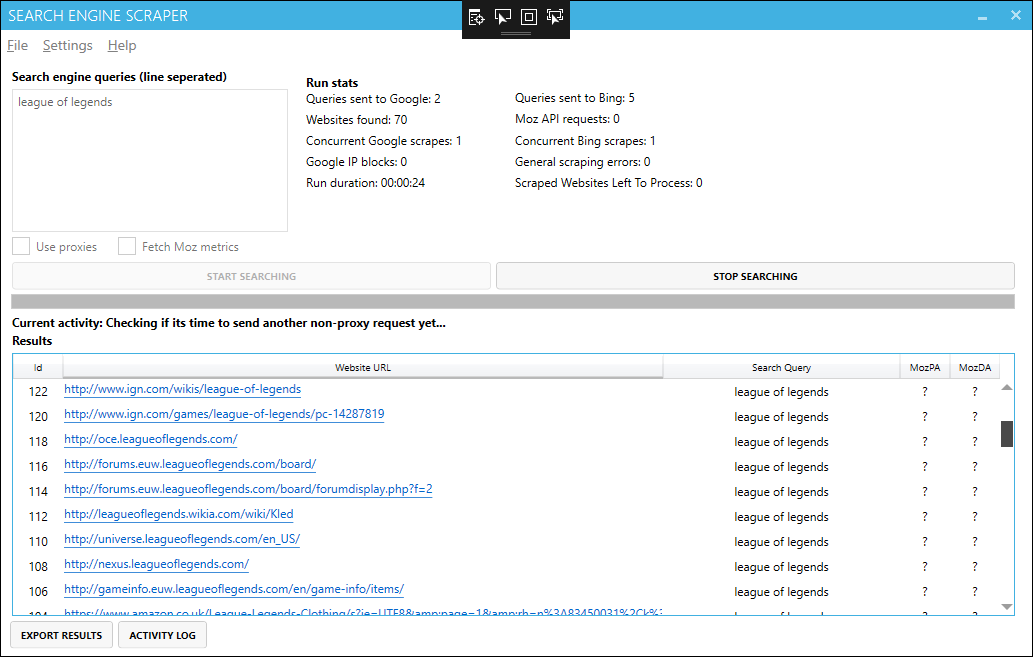
Task: Open the ign.com wikis league-of-legends link
Action: pos(182,389)
